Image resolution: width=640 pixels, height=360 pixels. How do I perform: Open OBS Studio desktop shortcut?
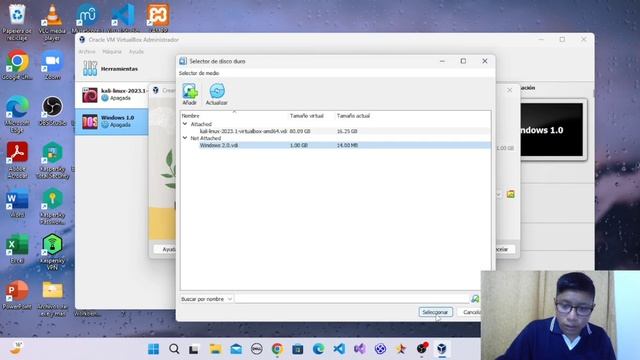52,110
